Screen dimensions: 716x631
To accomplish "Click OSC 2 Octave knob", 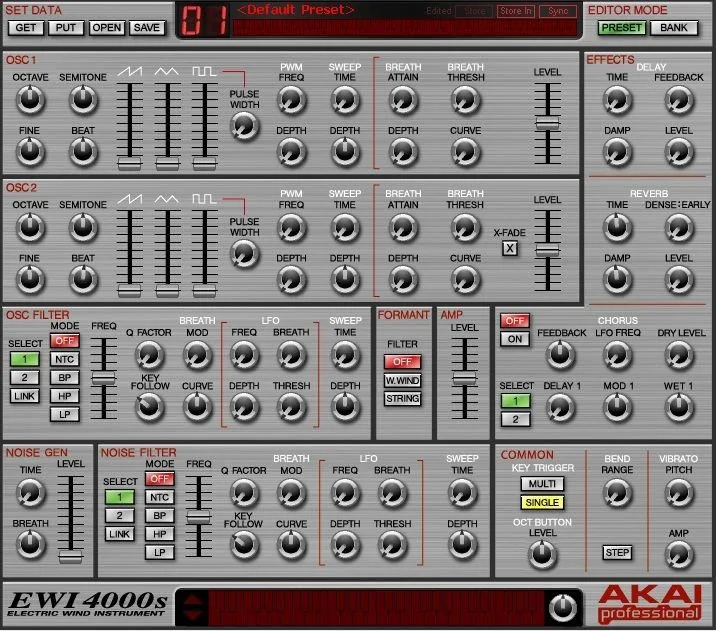I will tap(30, 228).
